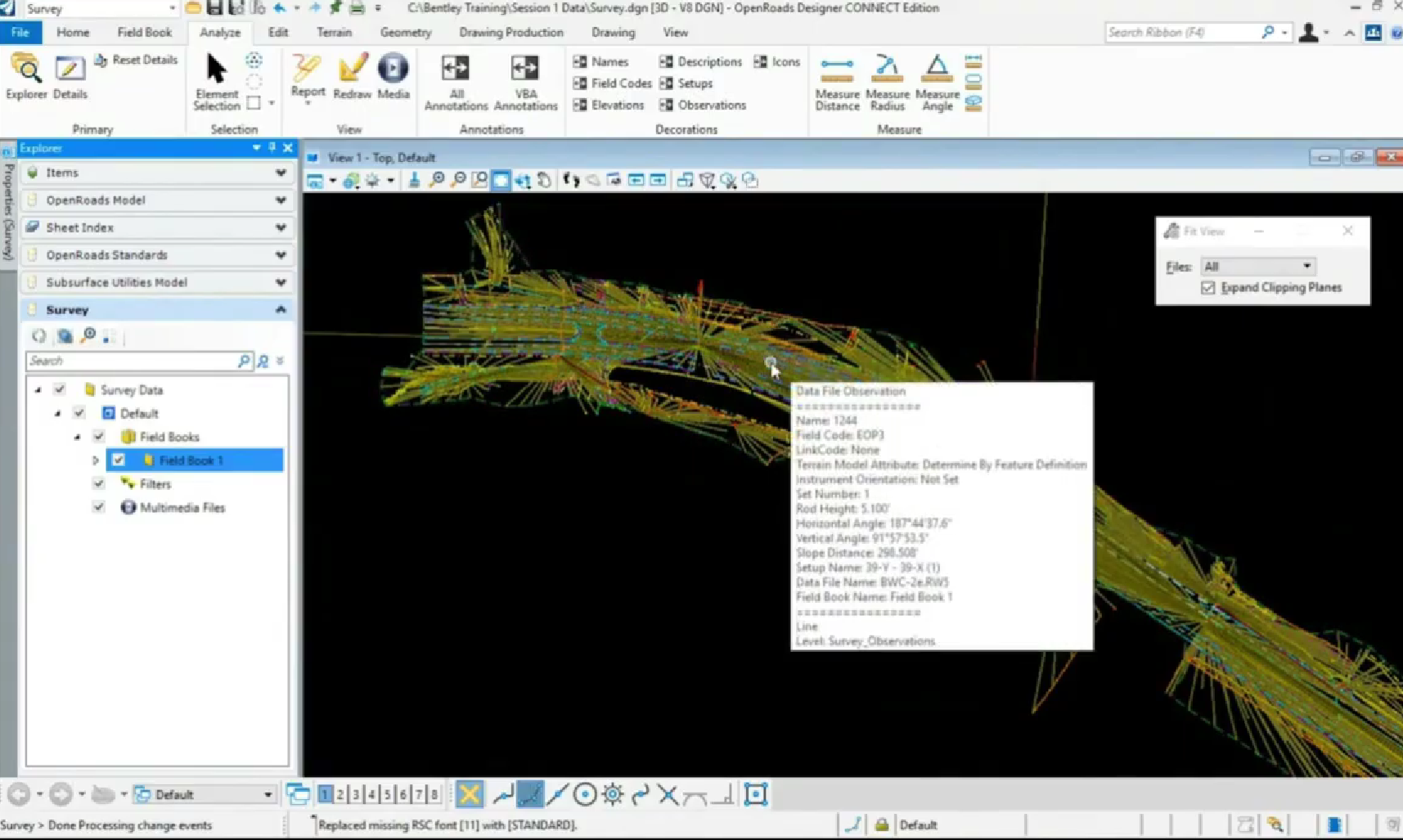Switch to the Drawing Production tab
This screenshot has height=840, width=1403.
point(511,33)
